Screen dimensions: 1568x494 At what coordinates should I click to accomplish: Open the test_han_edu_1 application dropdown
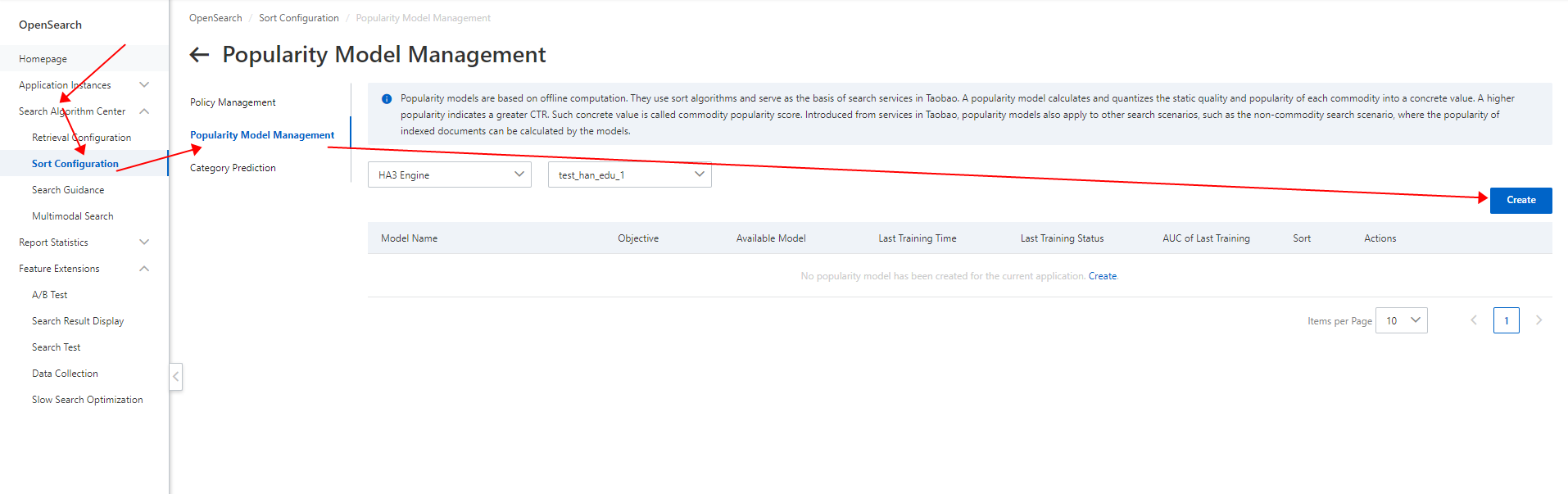click(630, 174)
